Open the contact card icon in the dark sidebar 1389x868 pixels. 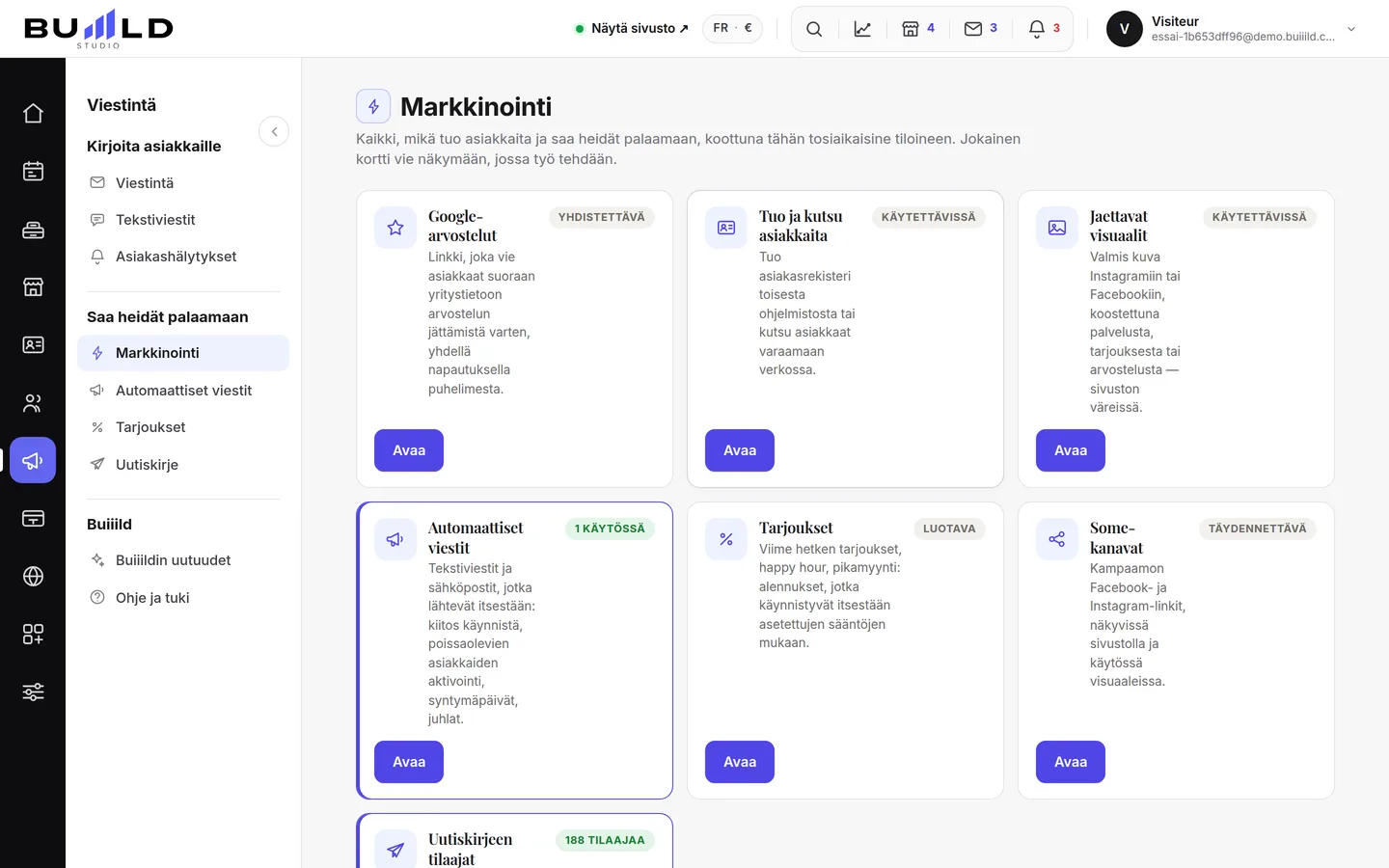[33, 345]
